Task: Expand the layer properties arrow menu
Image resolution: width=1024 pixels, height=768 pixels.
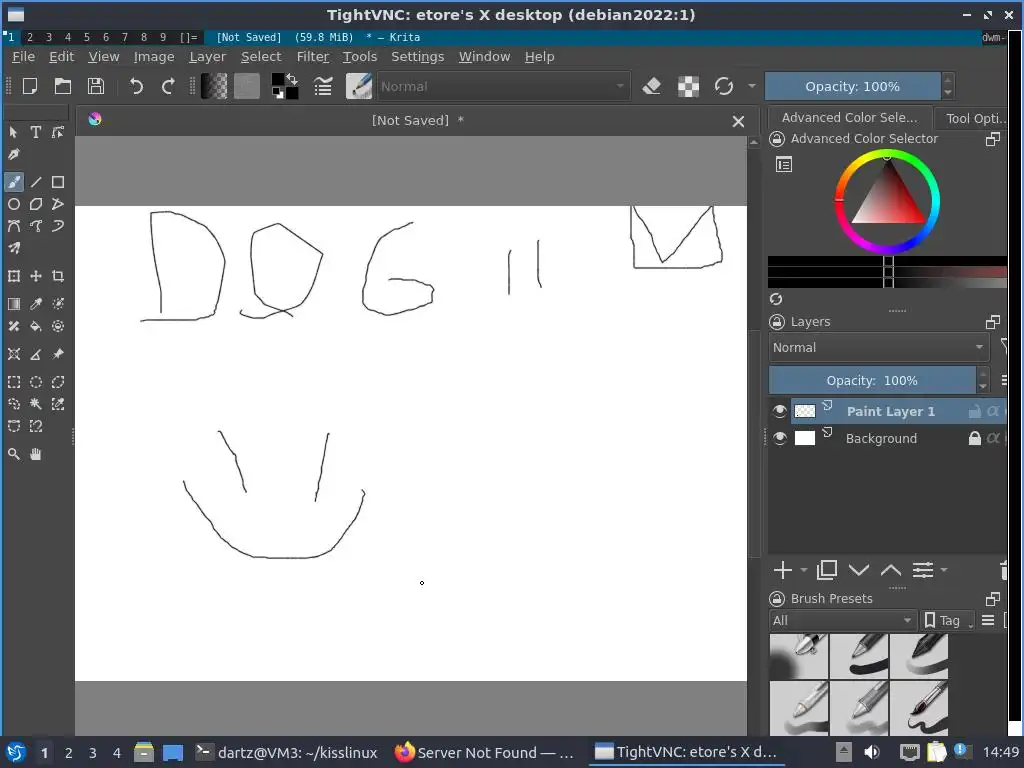Action: (944, 570)
